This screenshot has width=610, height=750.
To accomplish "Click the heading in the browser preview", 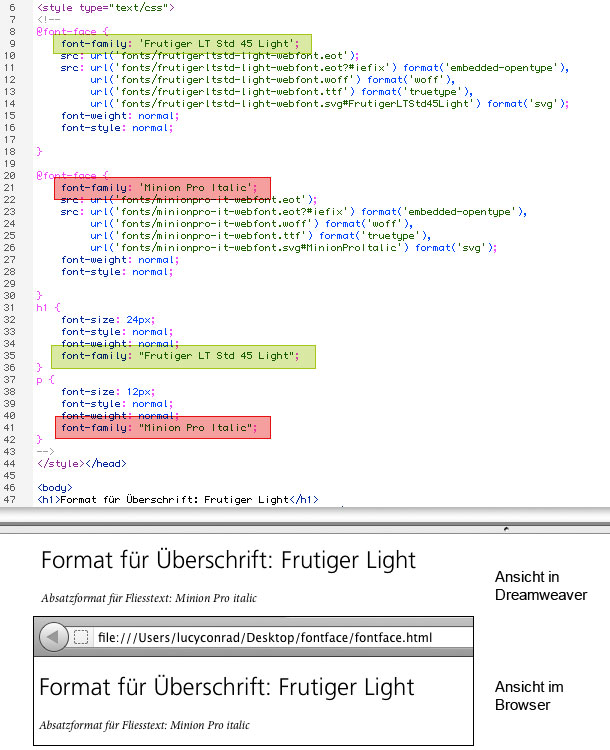I will pos(226,688).
